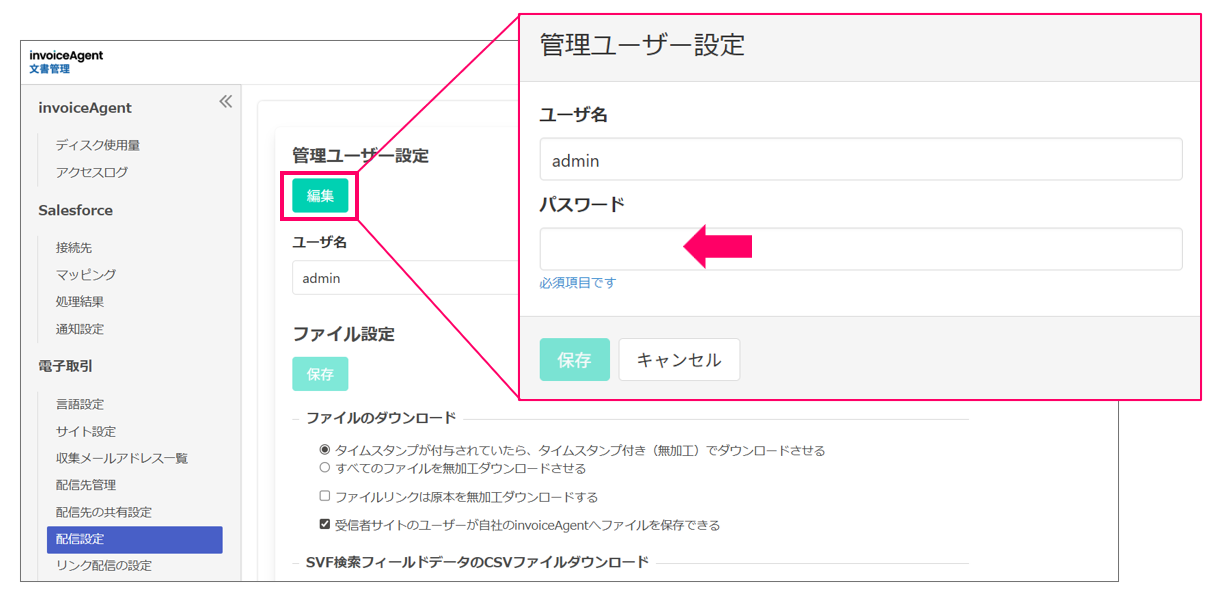The image size is (1216, 597).
Task: Click the パスワード input field
Action: pos(860,249)
